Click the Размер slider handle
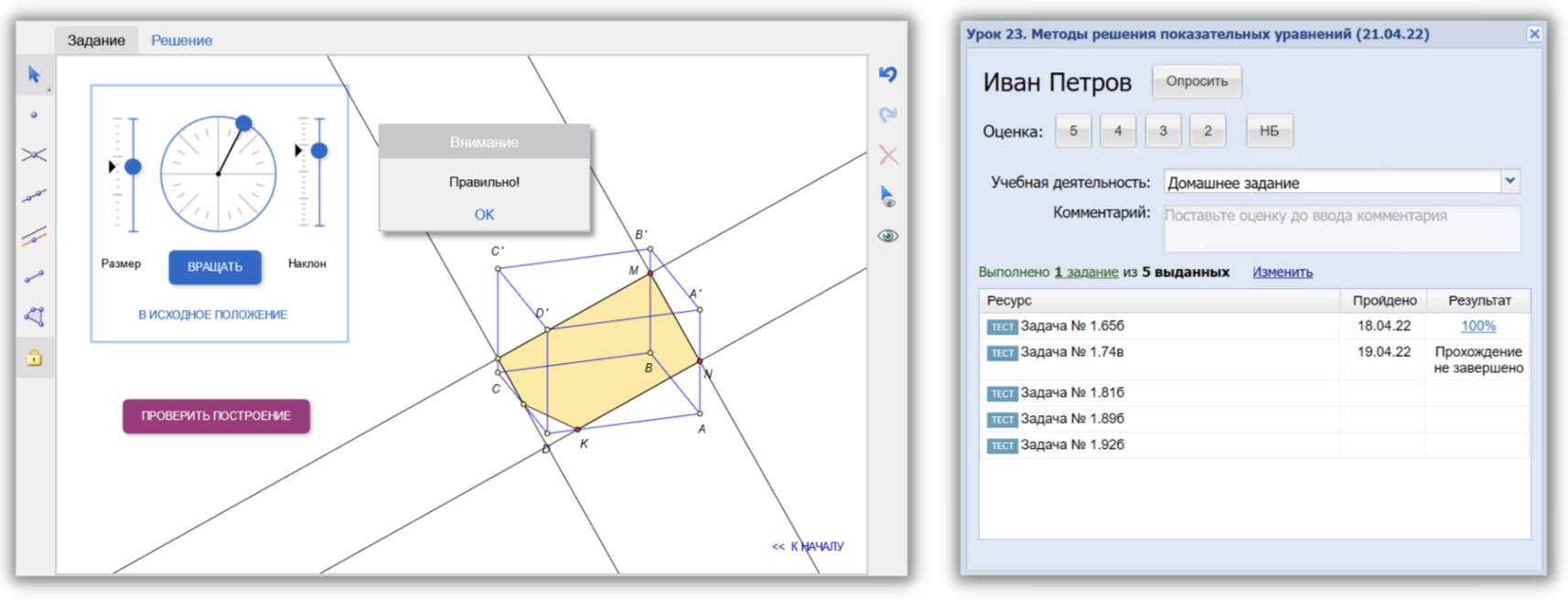 (133, 166)
